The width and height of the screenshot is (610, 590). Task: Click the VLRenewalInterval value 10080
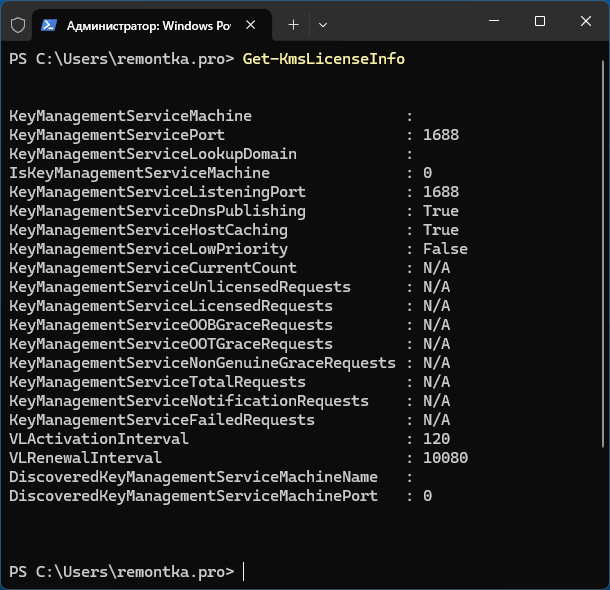pos(445,458)
